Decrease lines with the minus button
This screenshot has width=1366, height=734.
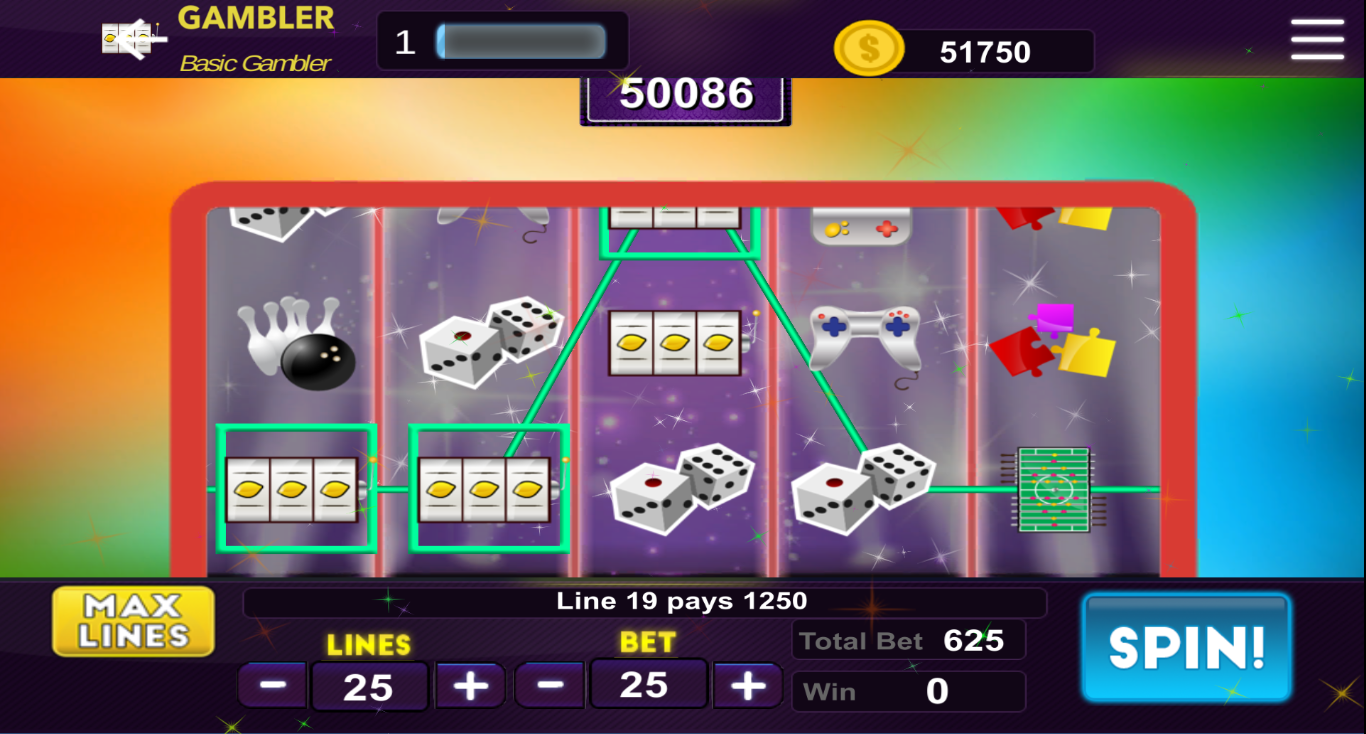(273, 686)
